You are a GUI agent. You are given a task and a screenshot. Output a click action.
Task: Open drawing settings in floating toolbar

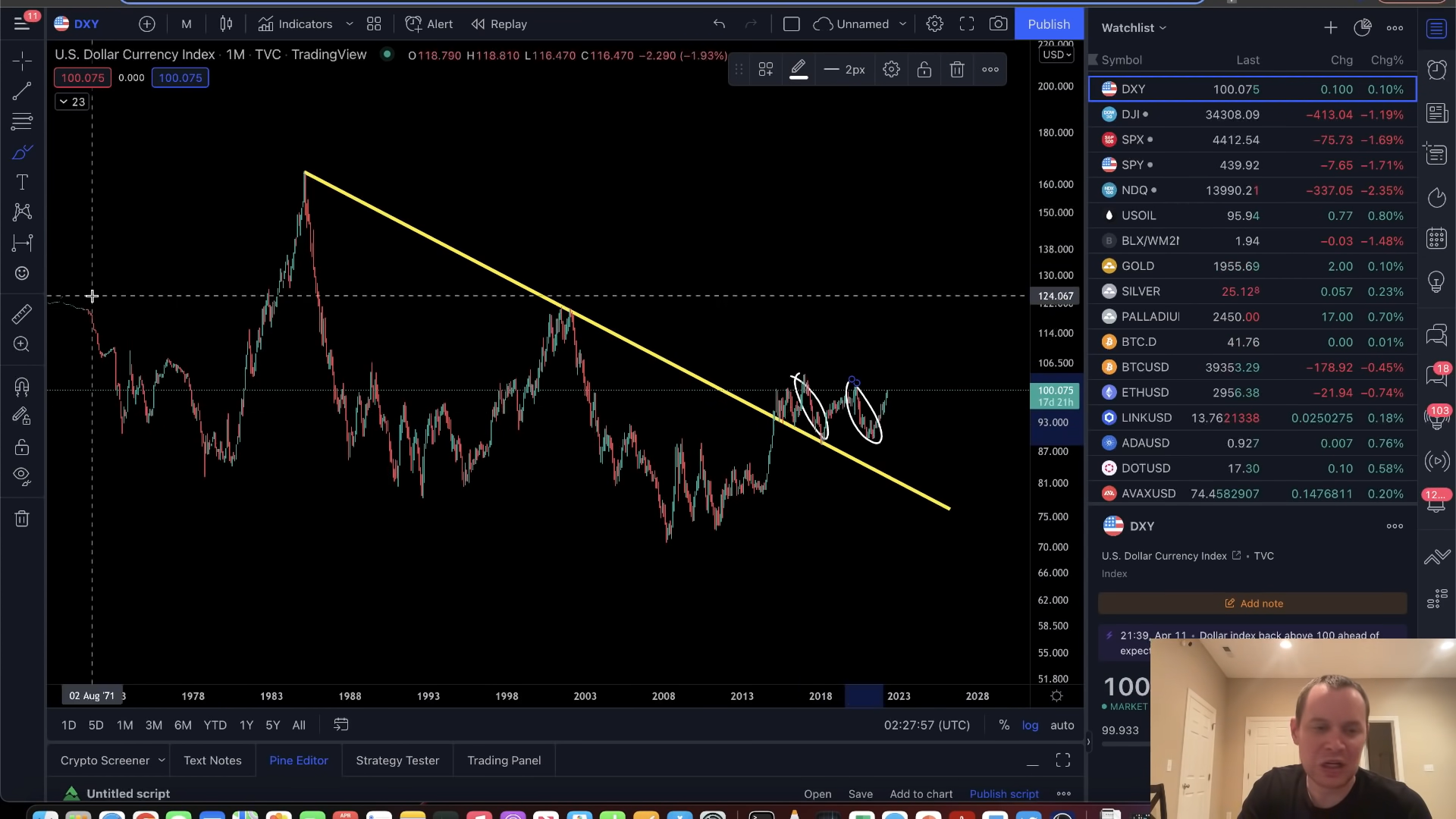click(x=892, y=70)
